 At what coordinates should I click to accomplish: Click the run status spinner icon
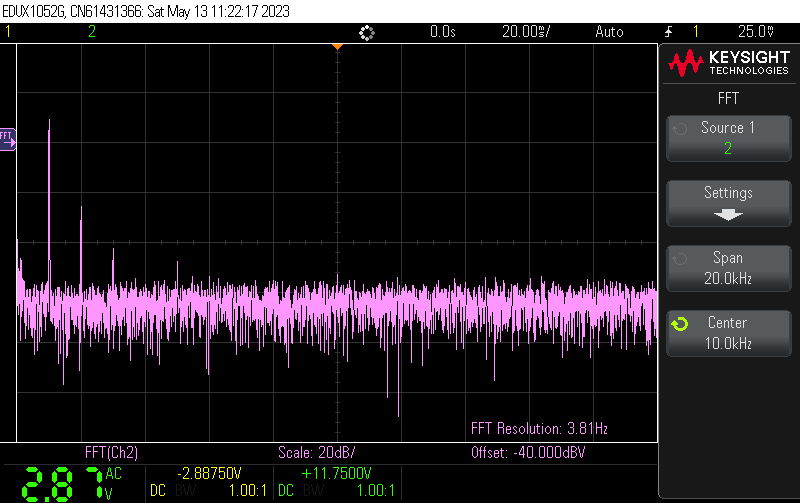coord(367,33)
